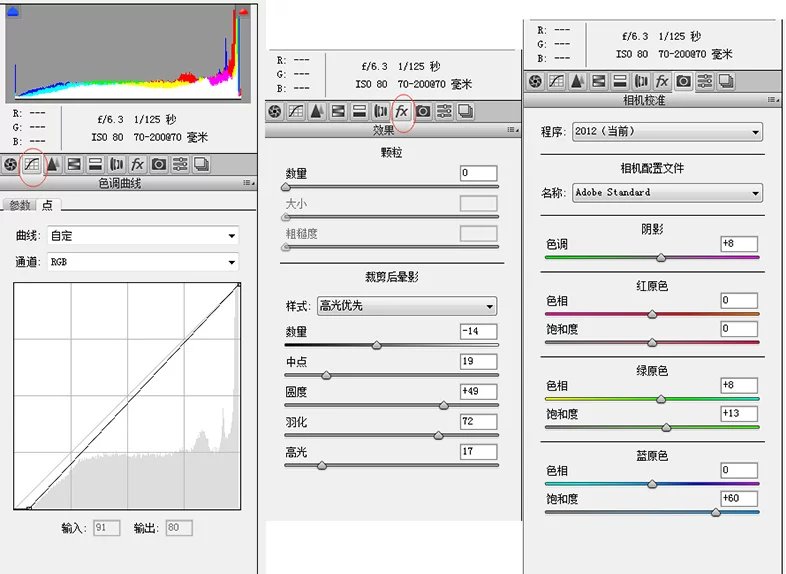786x574 pixels.
Task: Open Detail triangles icon in Tone Curve panel toolbar
Action: (x=53, y=164)
